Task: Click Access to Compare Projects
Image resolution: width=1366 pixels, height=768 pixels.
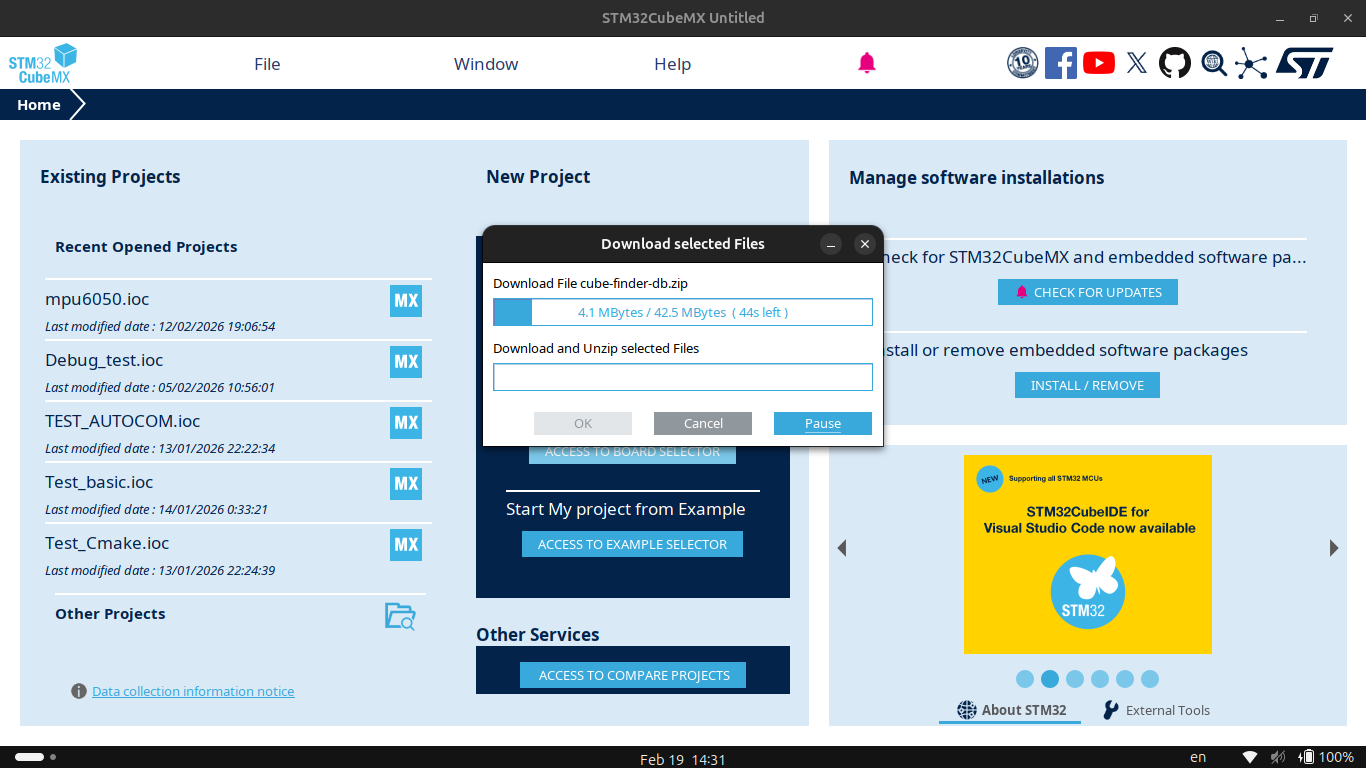Action: (633, 675)
